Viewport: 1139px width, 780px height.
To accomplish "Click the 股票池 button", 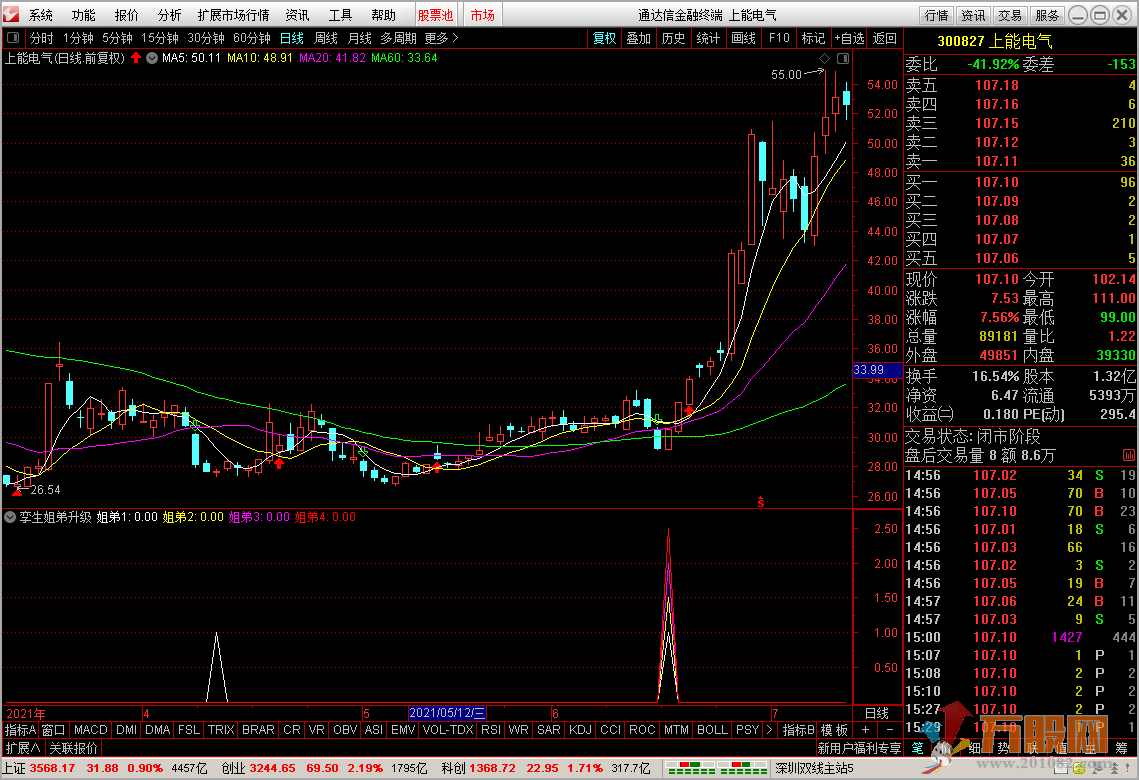I will pyautogui.click(x=435, y=15).
